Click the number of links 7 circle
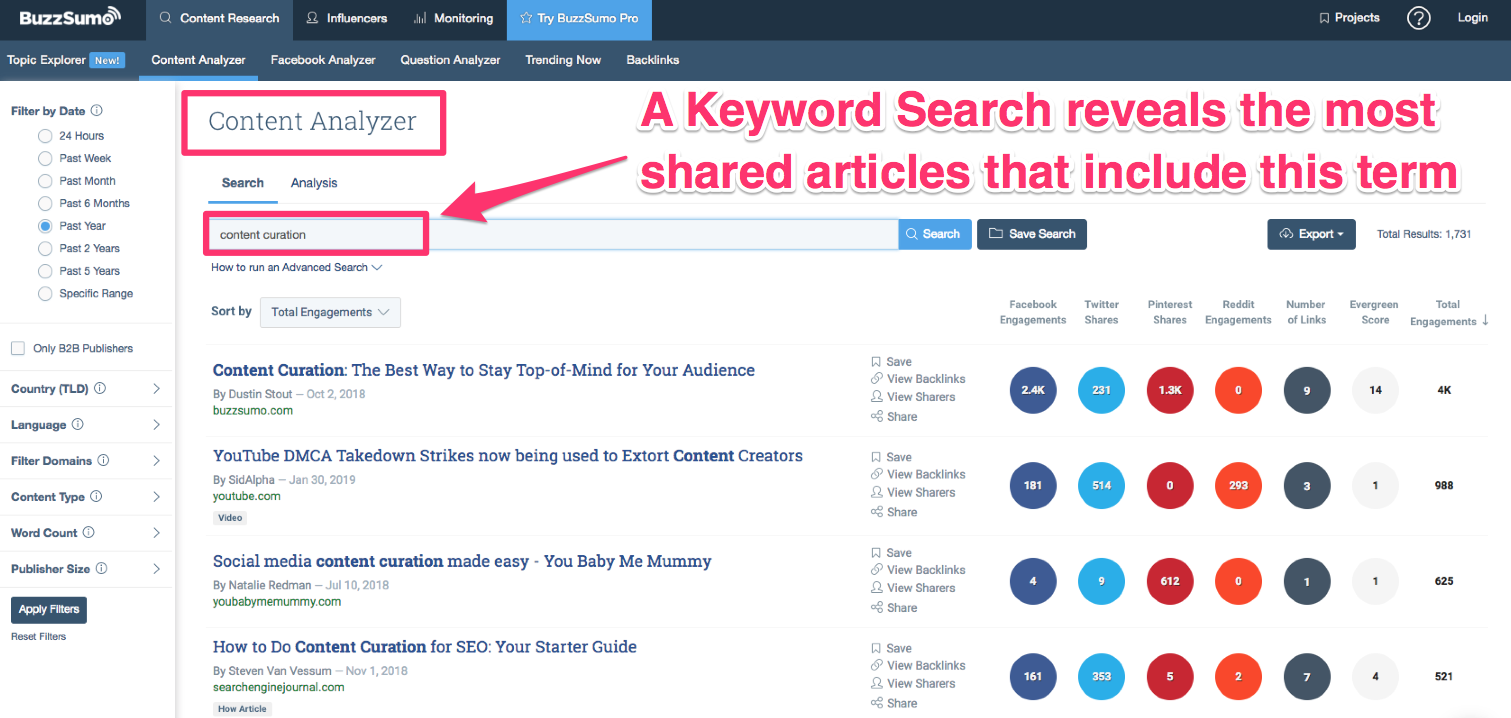This screenshot has height=718, width=1511. [1307, 676]
